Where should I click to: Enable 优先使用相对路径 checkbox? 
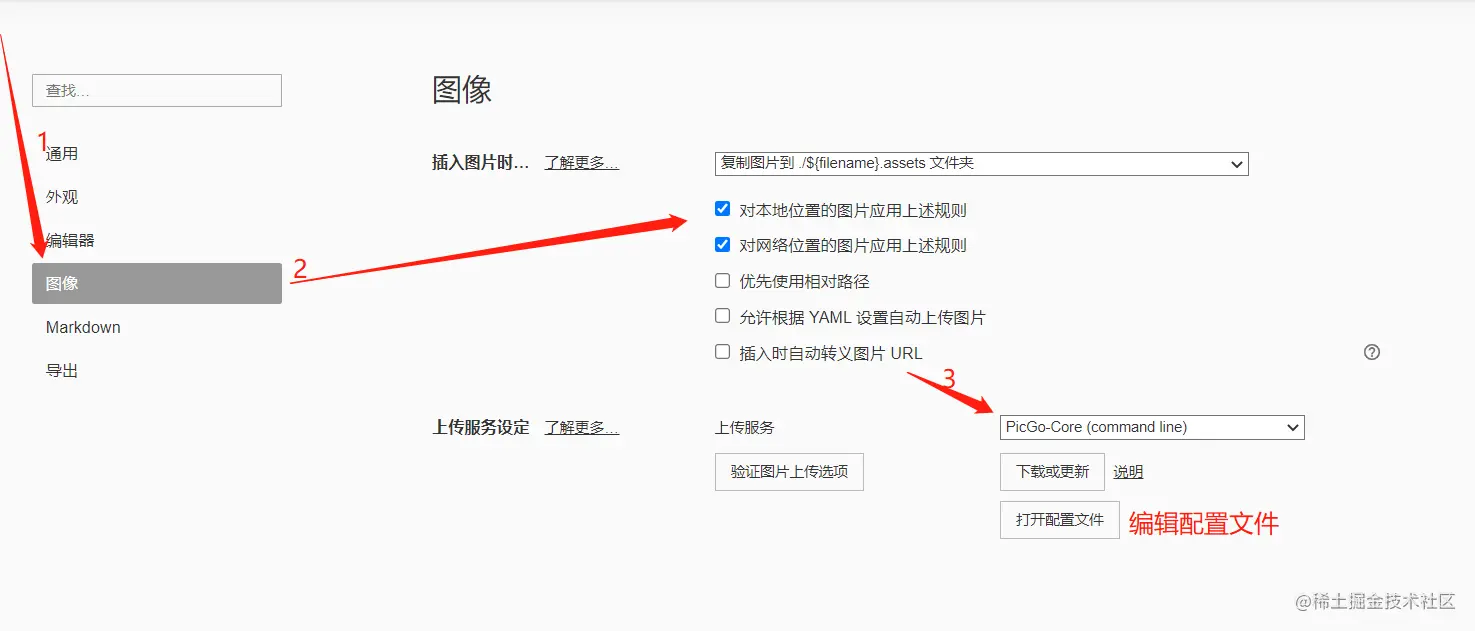[x=722, y=280]
